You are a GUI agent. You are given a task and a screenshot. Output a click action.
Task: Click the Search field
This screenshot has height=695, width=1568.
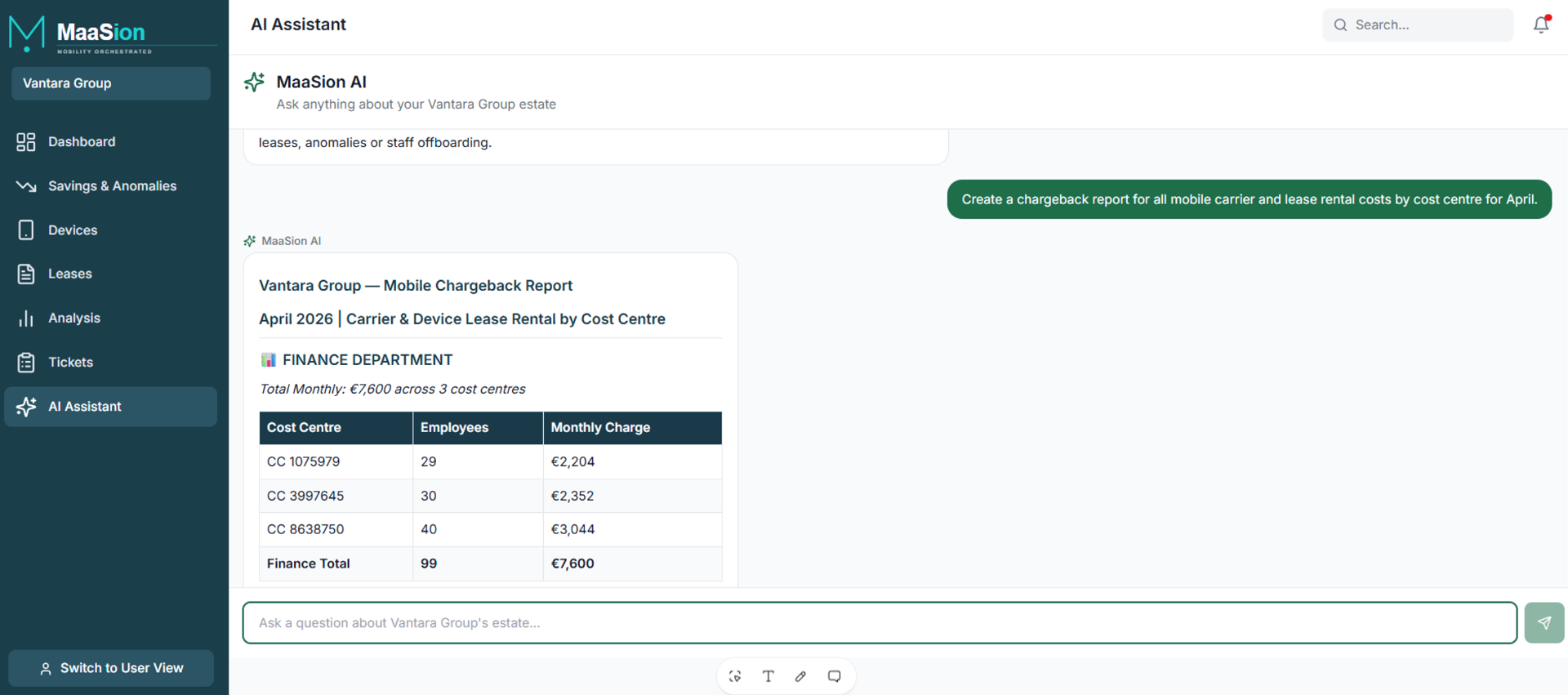1417,25
